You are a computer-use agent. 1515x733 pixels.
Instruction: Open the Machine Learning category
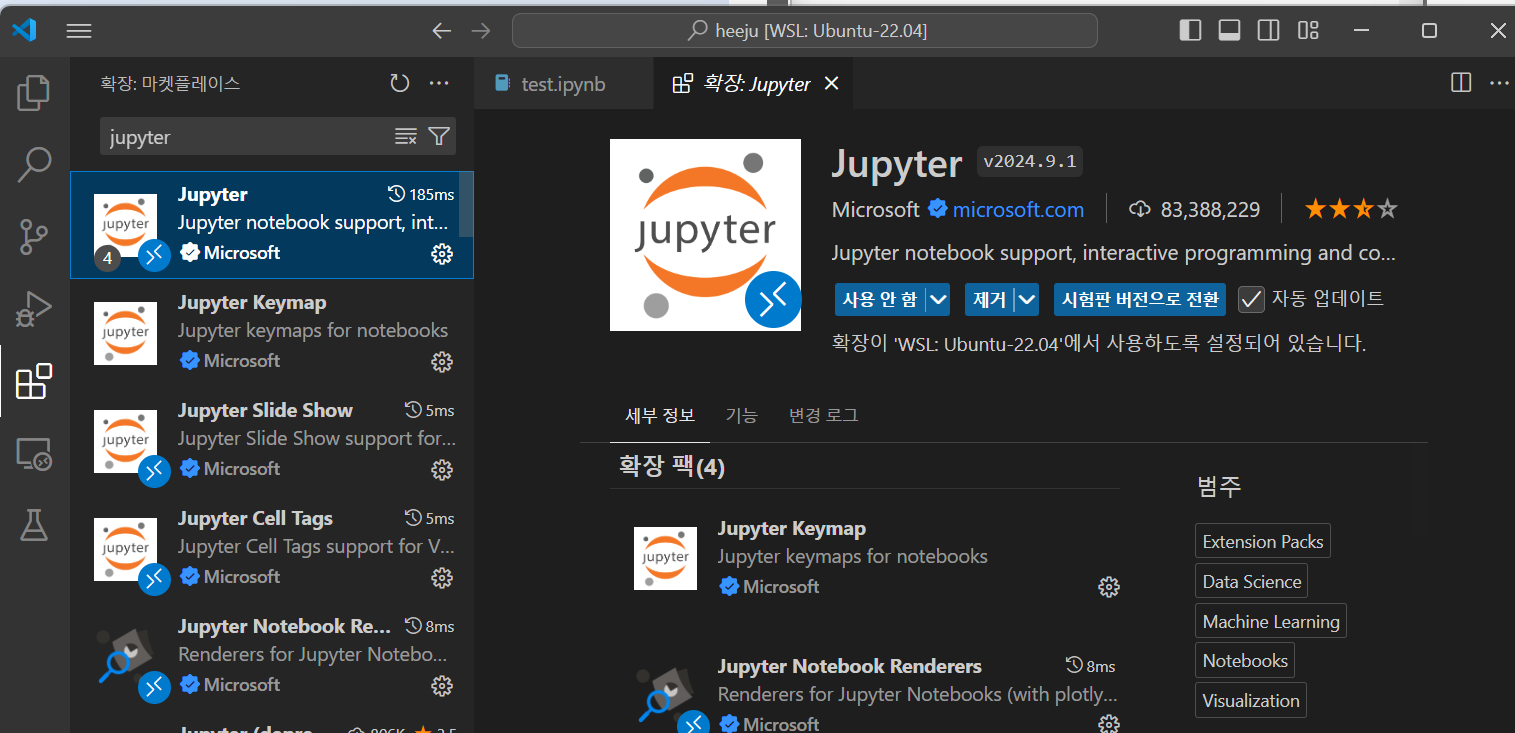pos(1271,621)
